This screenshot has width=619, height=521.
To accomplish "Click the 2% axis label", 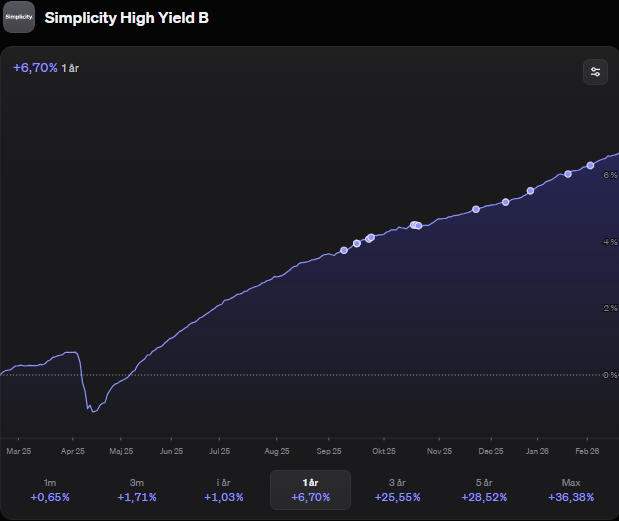I will point(610,308).
